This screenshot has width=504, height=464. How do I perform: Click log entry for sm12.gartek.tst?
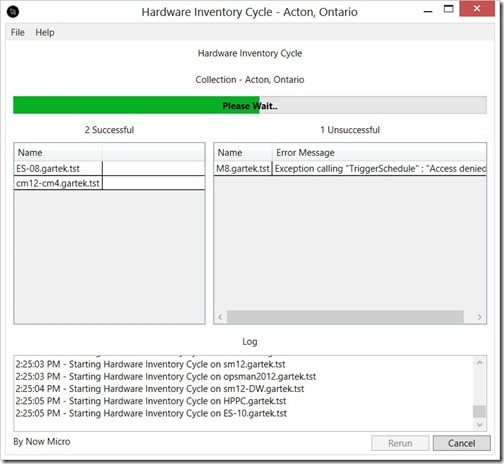pyautogui.click(x=150, y=364)
